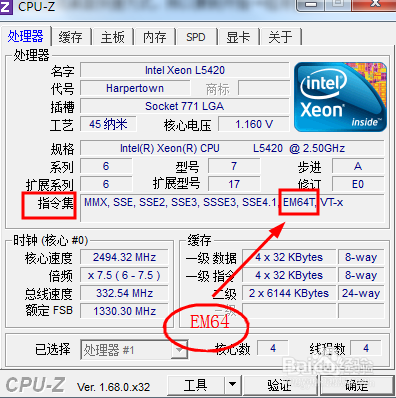
Task: Click the multiplier x 7.5 value
Action: click(x=124, y=275)
